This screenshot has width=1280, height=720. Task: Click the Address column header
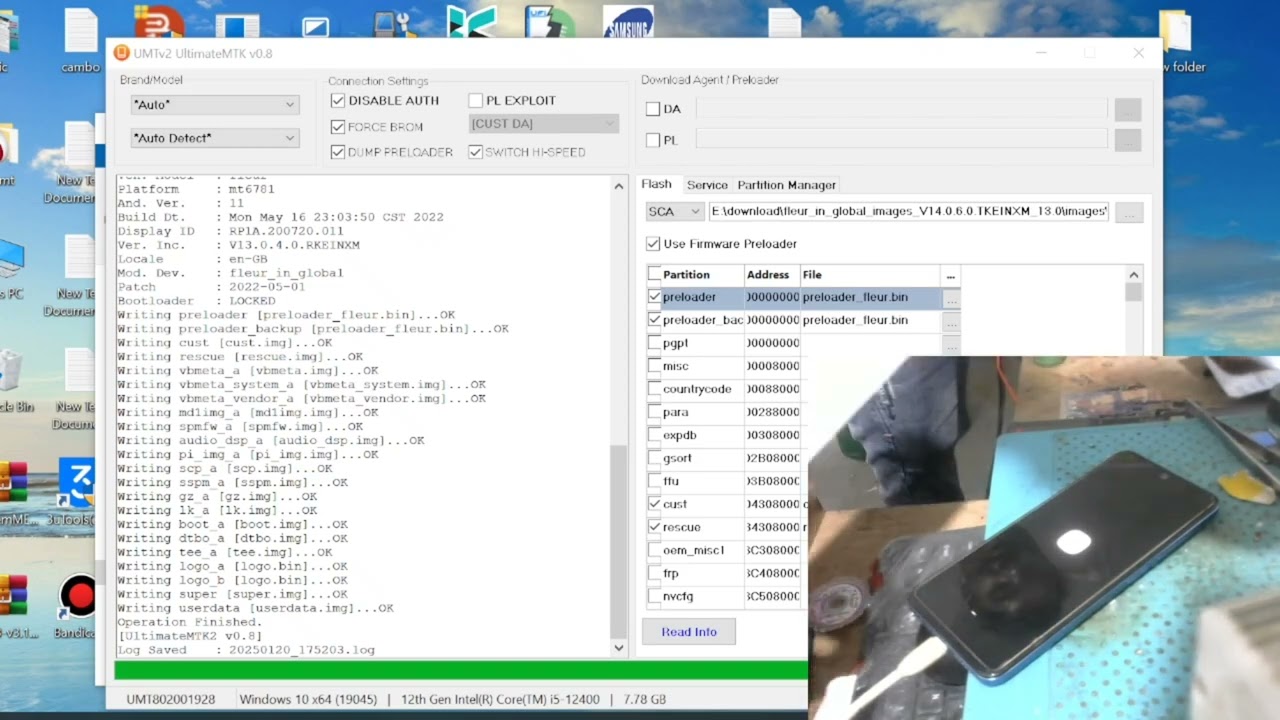coord(772,274)
